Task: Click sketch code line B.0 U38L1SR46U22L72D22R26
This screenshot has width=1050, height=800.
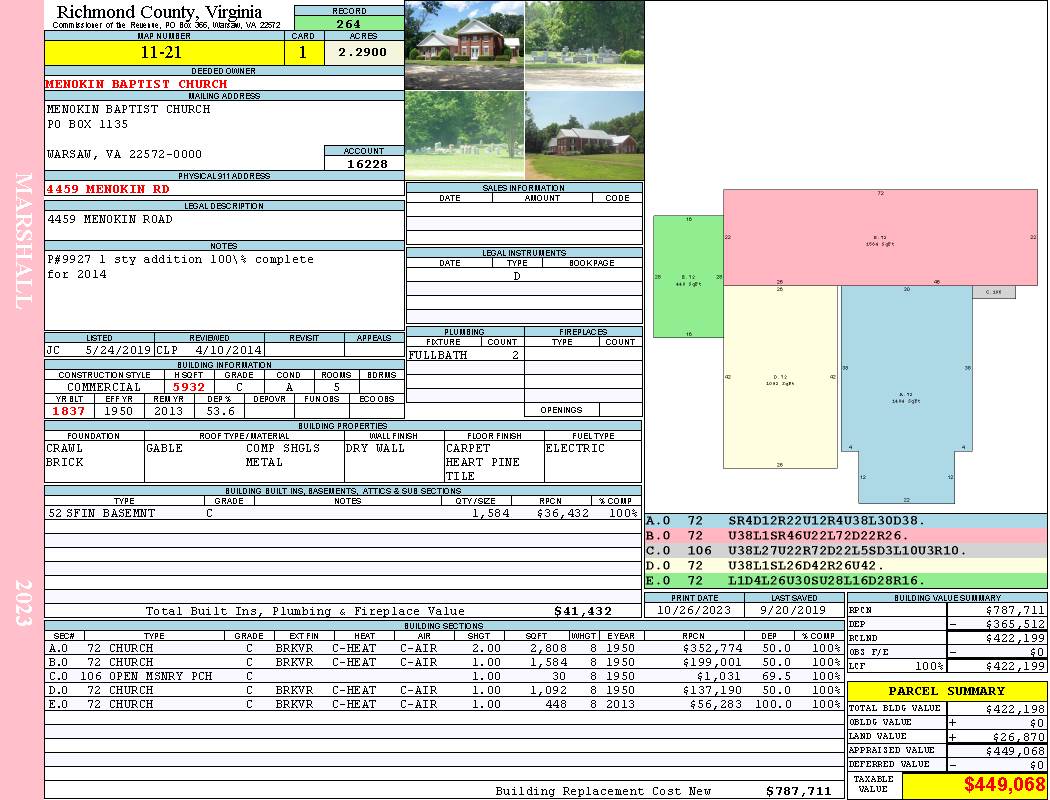Action: (846, 536)
